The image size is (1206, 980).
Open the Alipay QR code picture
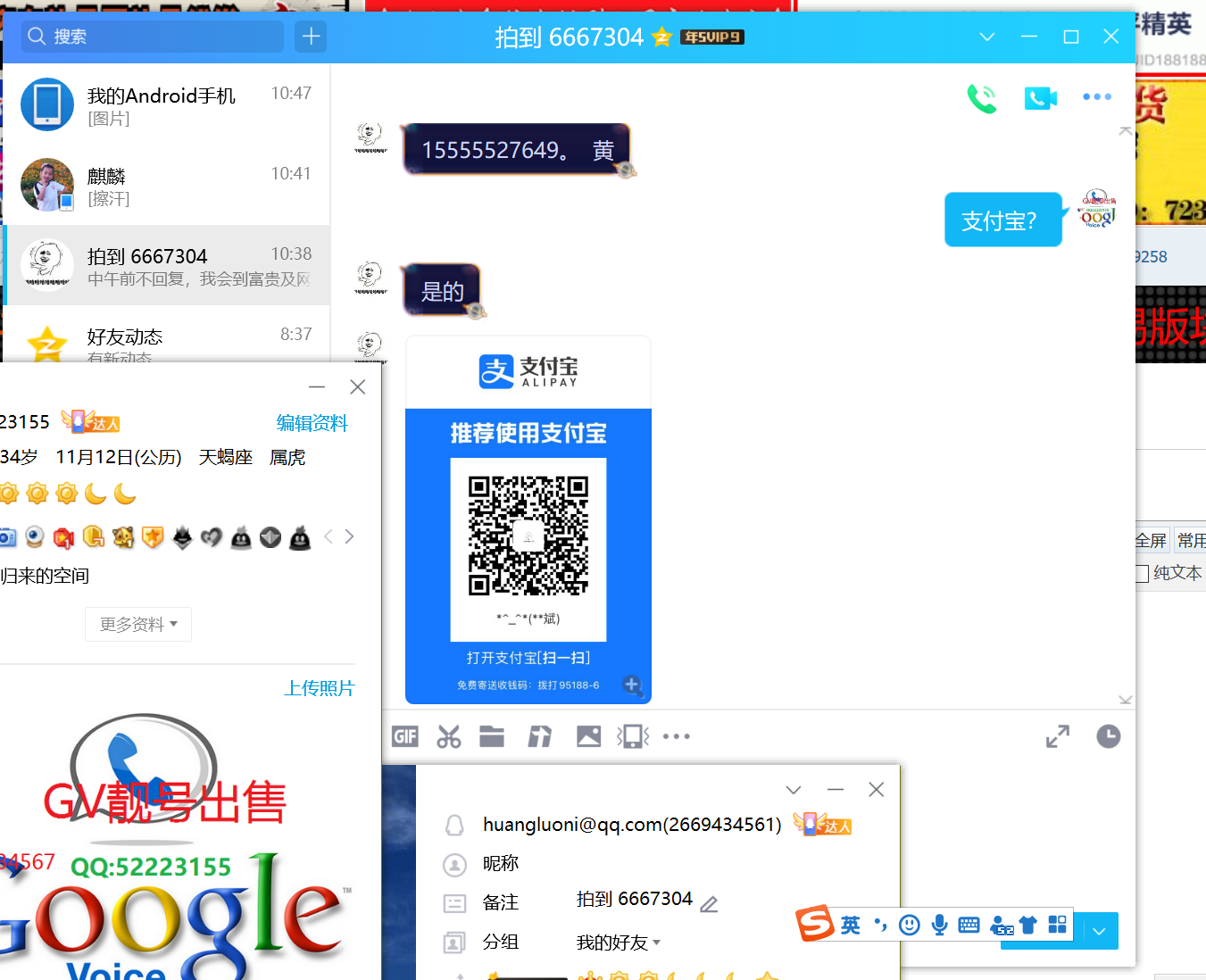[x=528, y=520]
